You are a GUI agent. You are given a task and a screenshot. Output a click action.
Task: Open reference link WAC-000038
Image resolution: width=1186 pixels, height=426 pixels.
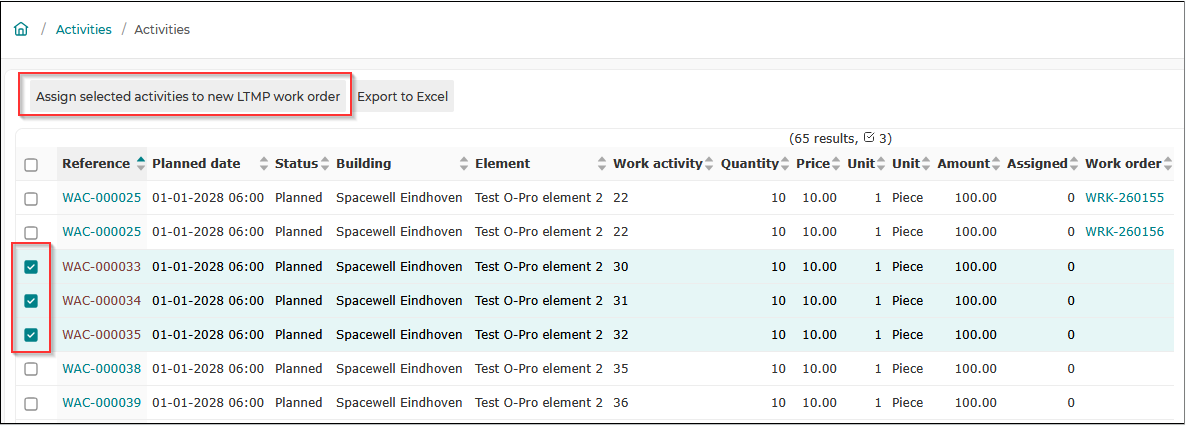click(x=101, y=368)
